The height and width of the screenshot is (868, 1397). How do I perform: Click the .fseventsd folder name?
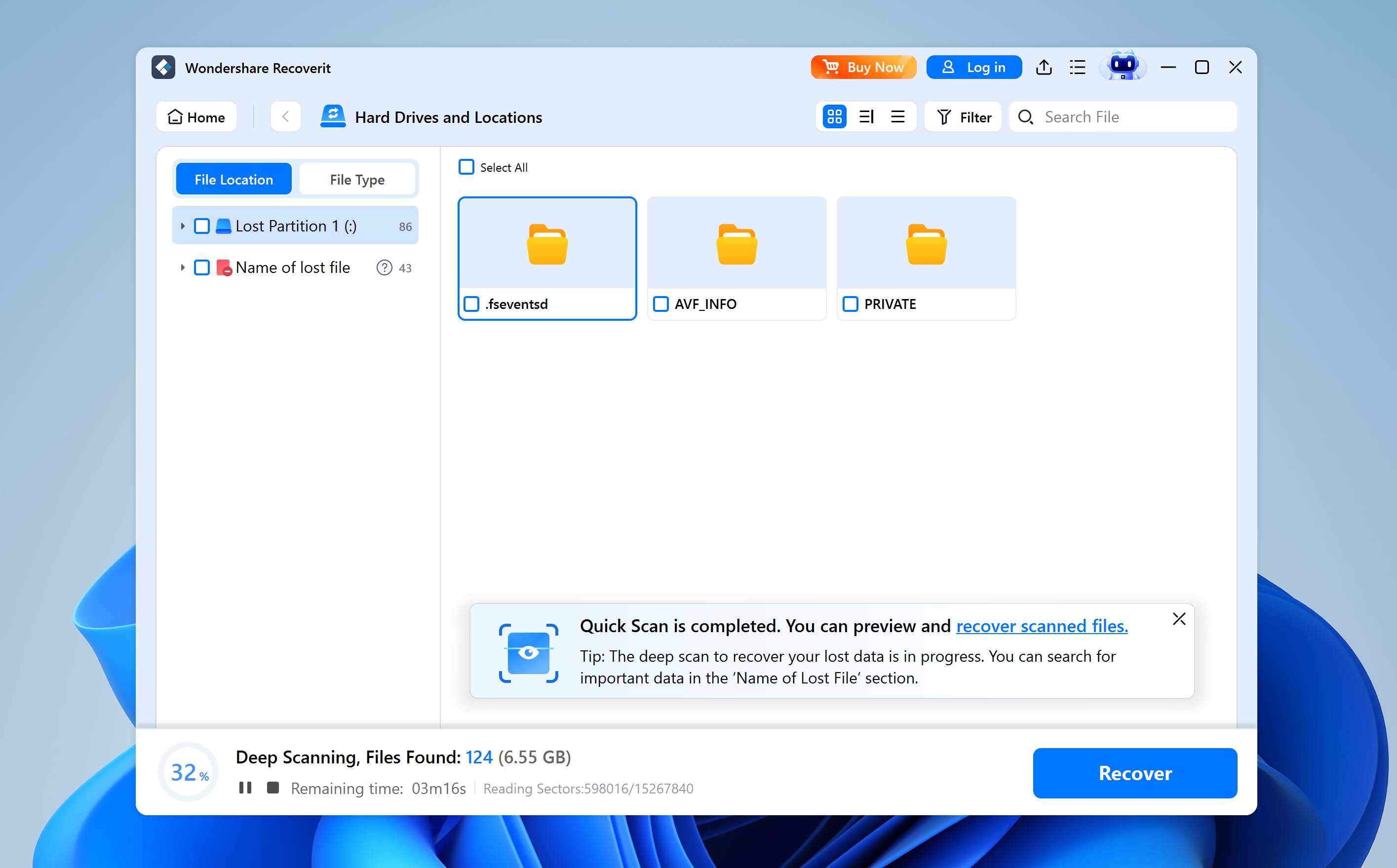click(x=516, y=304)
